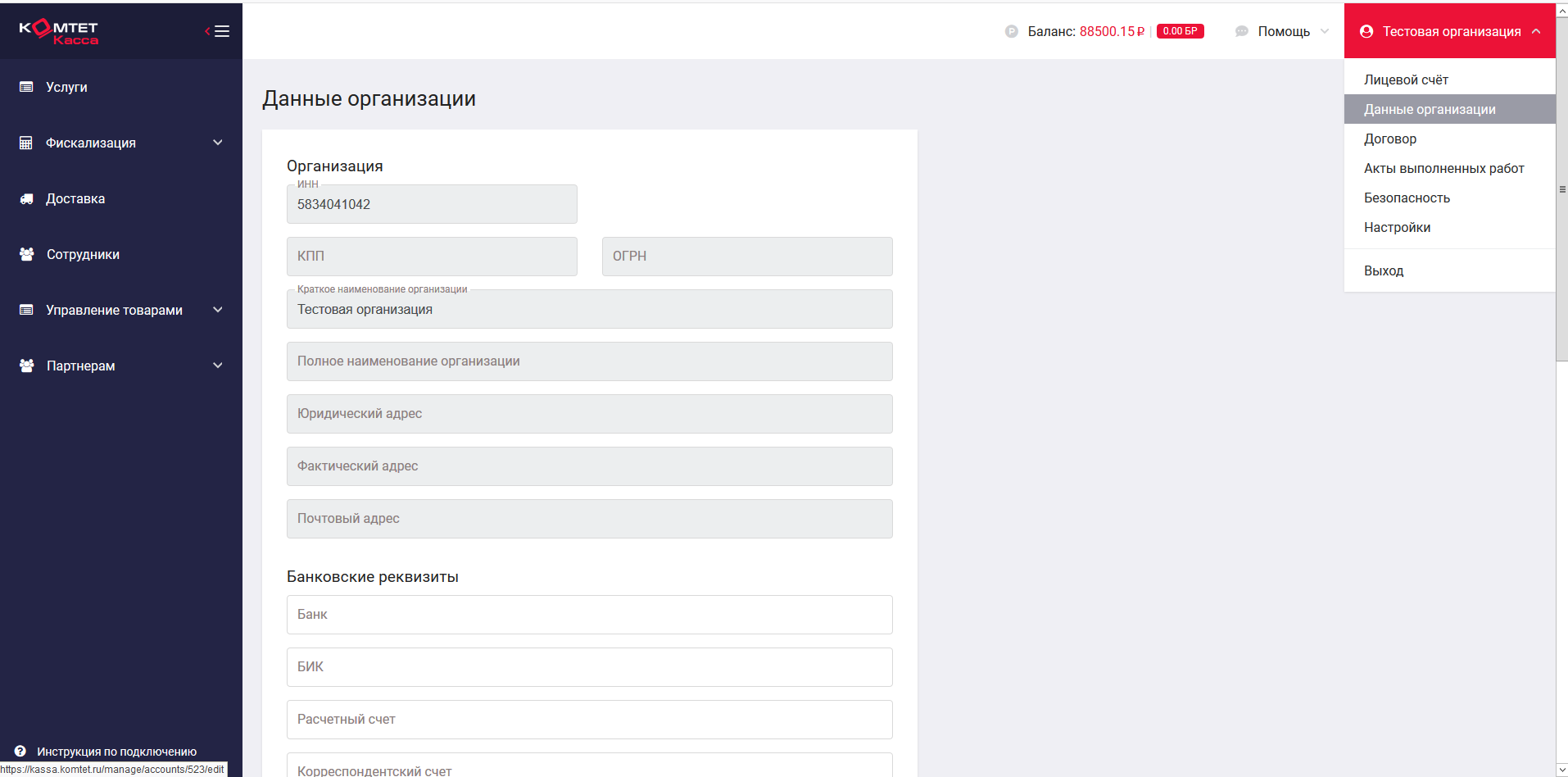The width and height of the screenshot is (1568, 777).
Task: Click the Корреспондентский счет field
Action: pos(590,766)
